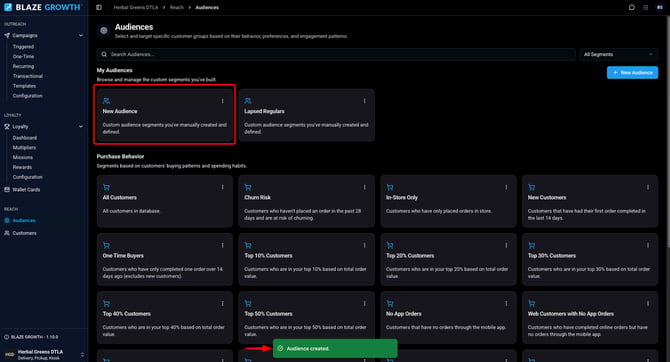
Task: Open kebab menu on Lapsed Regulars card
Action: [x=364, y=101]
